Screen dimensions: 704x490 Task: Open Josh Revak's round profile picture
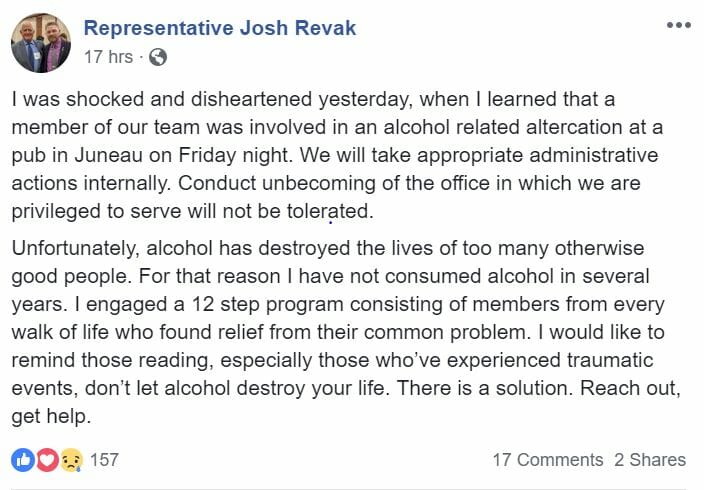[41, 43]
